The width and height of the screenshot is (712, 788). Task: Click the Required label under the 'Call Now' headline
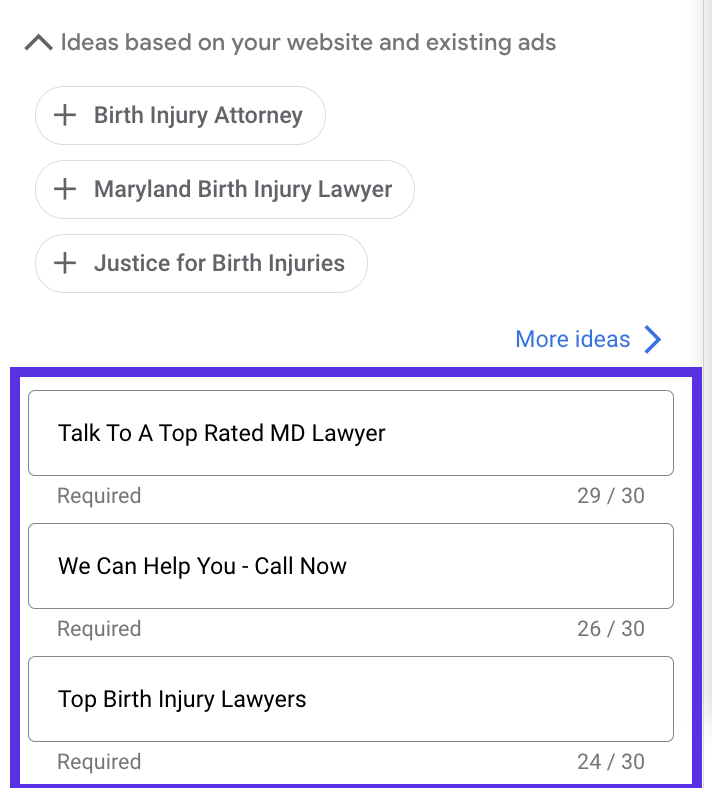click(99, 629)
